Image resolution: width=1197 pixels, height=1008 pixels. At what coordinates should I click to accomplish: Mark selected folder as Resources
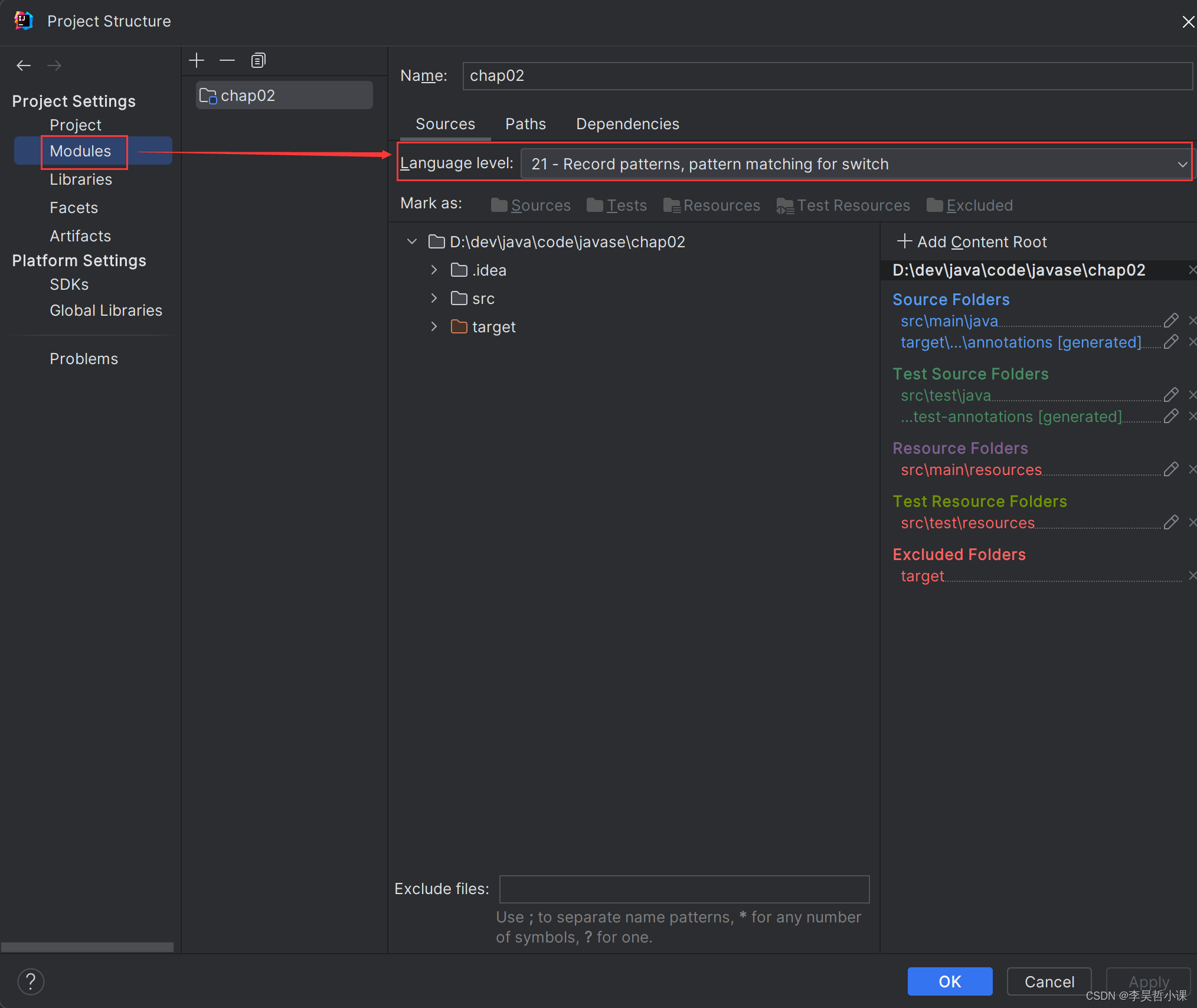pyautogui.click(x=711, y=205)
